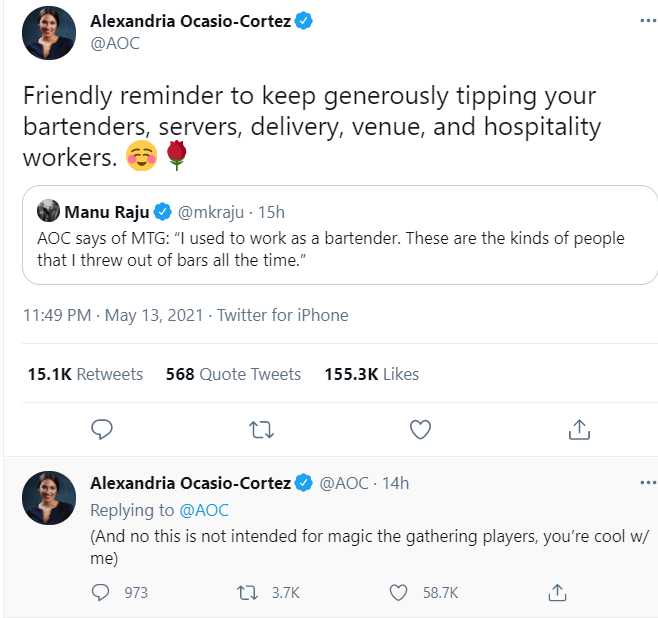
Task: View the 568 Quote Tweets
Action: [233, 374]
